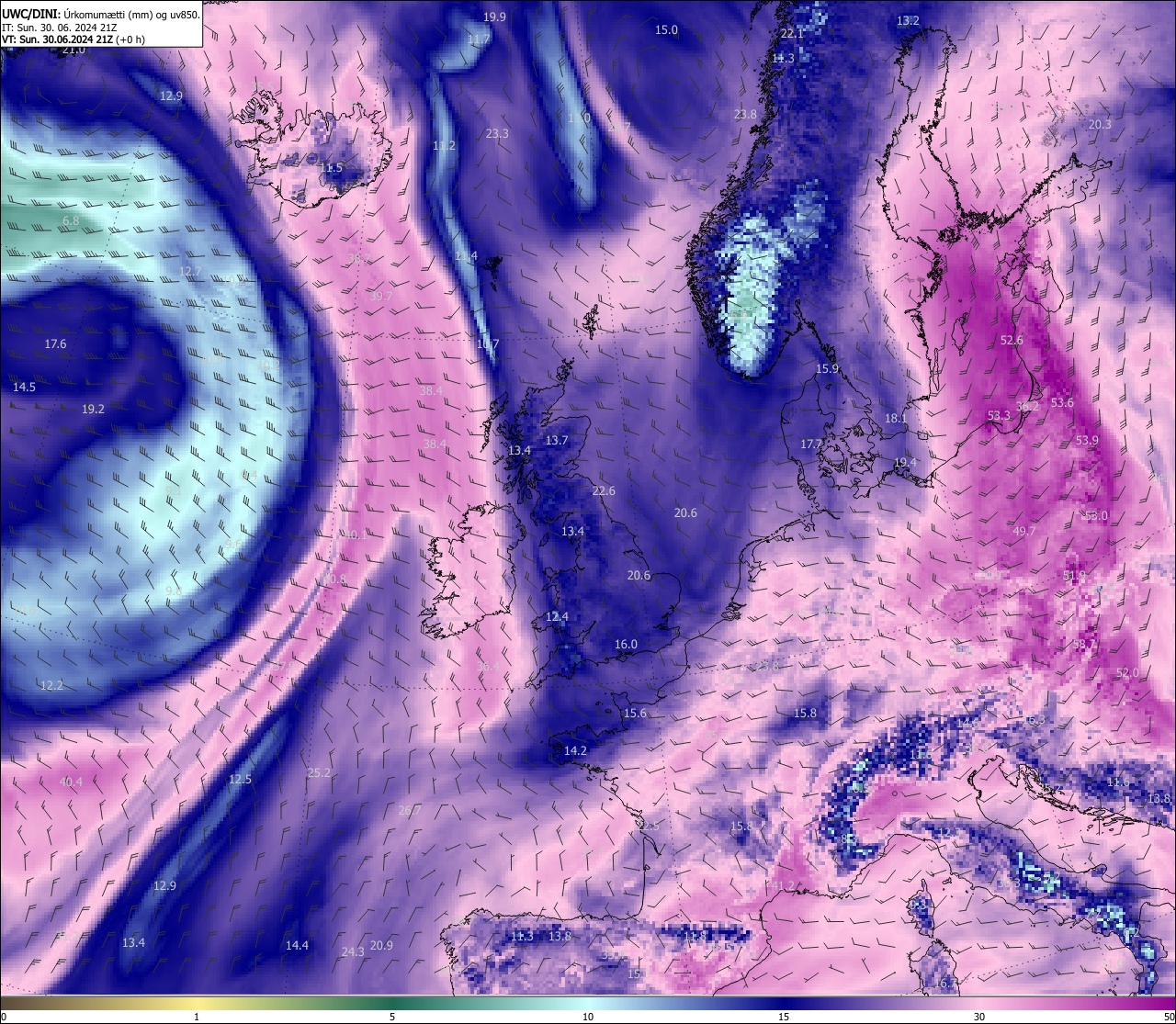Click the 22.6 value near Scotland's coast
The image size is (1176, 1024).
[604, 491]
